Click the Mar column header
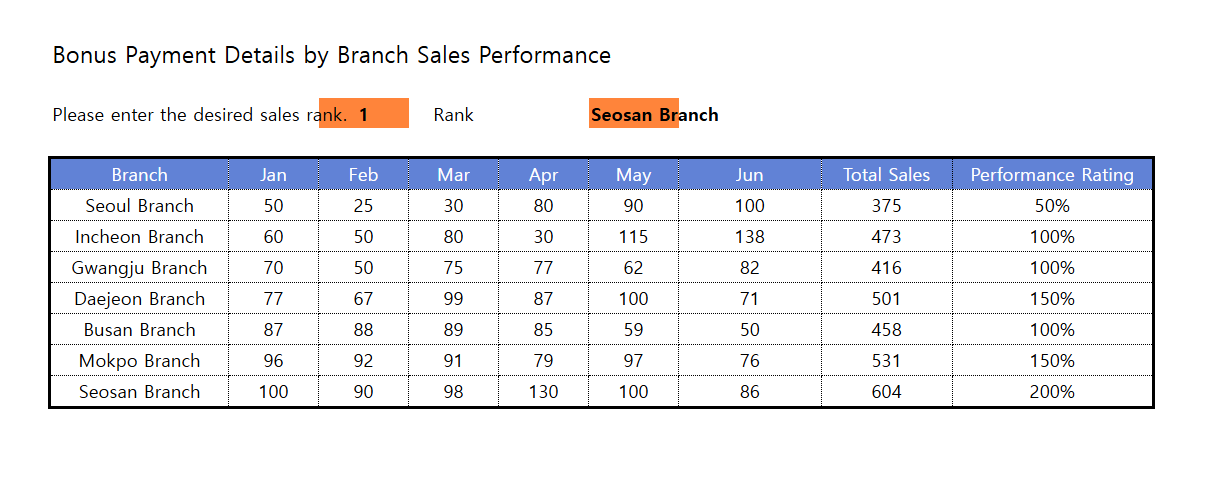This screenshot has width=1232, height=483. tap(454, 175)
